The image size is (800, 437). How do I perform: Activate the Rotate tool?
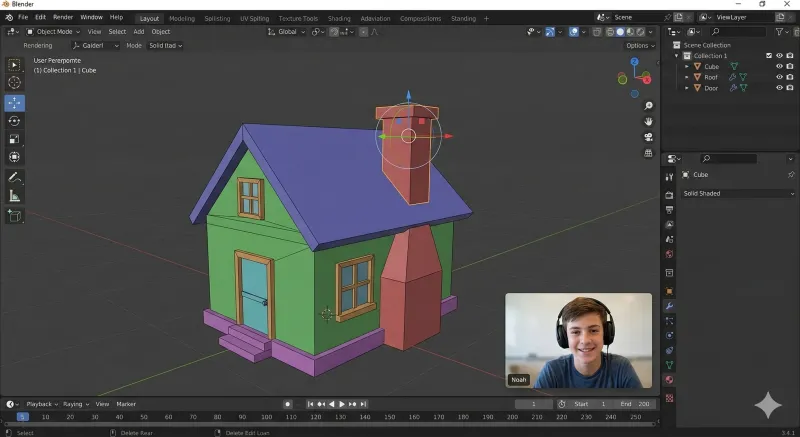pyautogui.click(x=15, y=121)
